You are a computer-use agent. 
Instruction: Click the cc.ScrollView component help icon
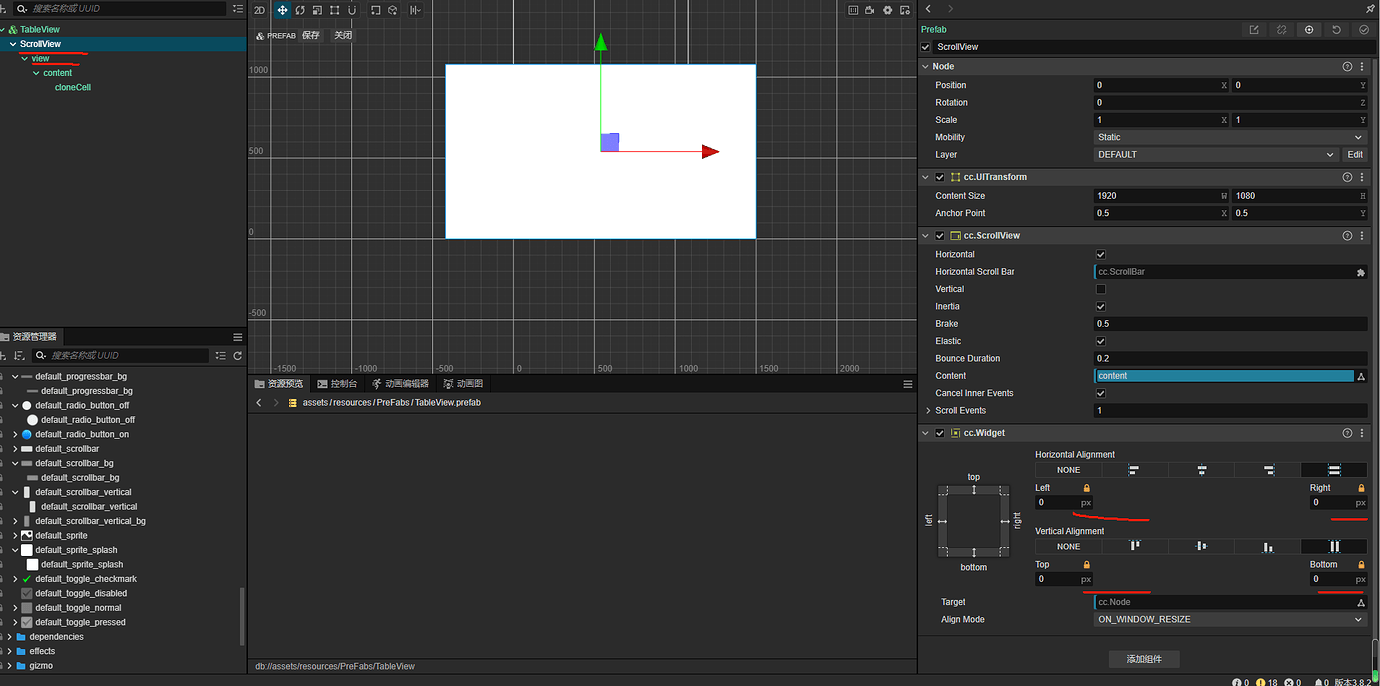pos(1346,235)
